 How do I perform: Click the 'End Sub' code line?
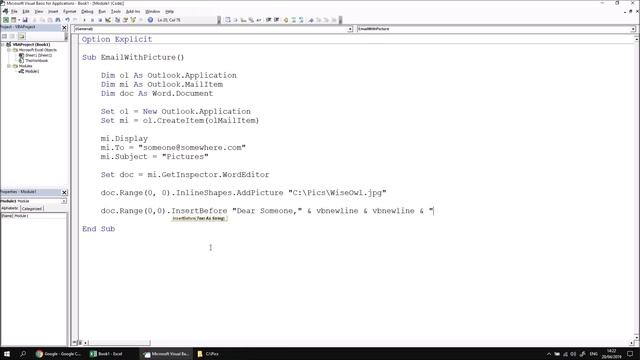click(98, 229)
